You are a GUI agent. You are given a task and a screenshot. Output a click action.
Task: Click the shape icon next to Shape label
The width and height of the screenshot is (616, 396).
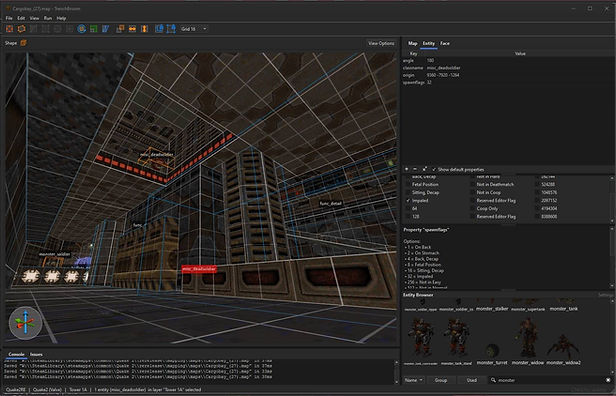click(x=24, y=43)
